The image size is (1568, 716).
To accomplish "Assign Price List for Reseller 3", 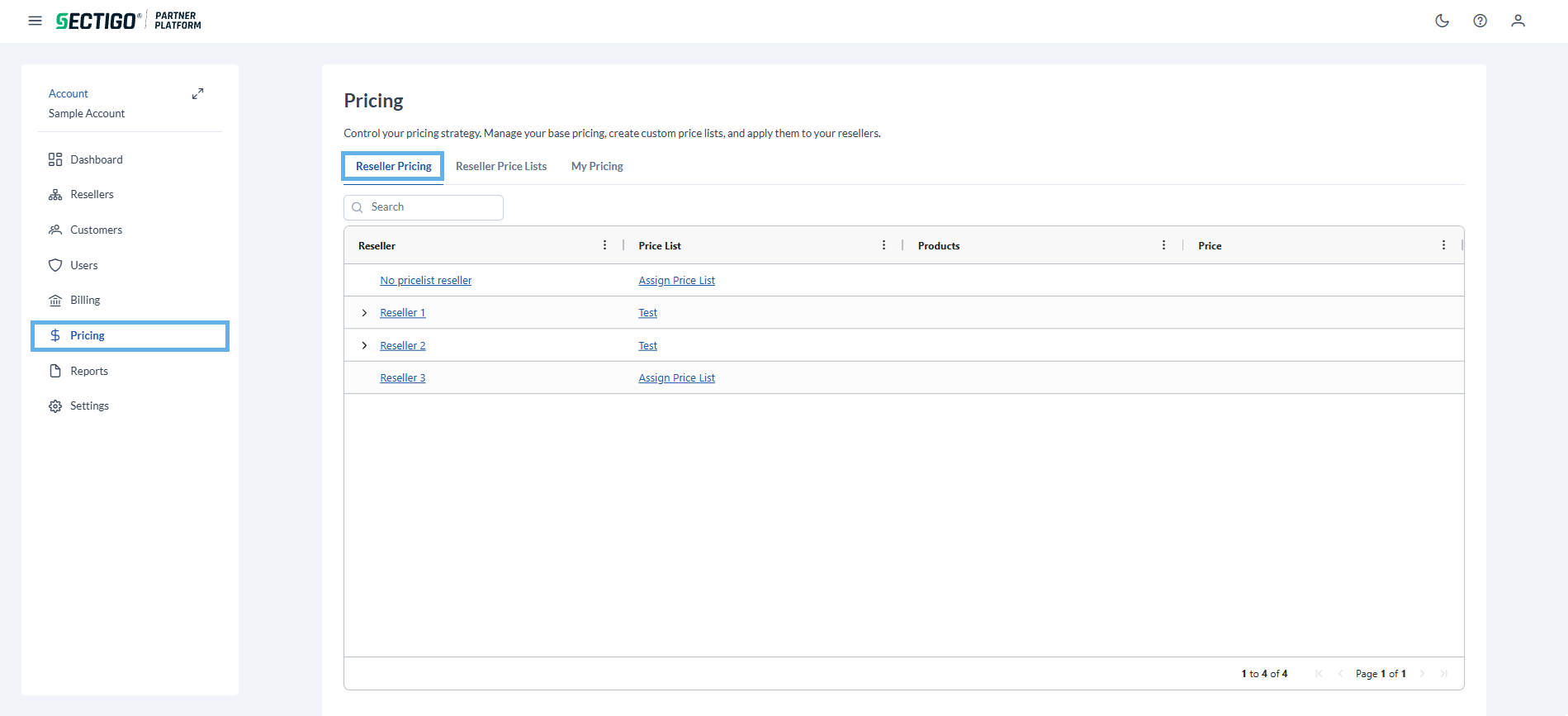I will click(677, 378).
